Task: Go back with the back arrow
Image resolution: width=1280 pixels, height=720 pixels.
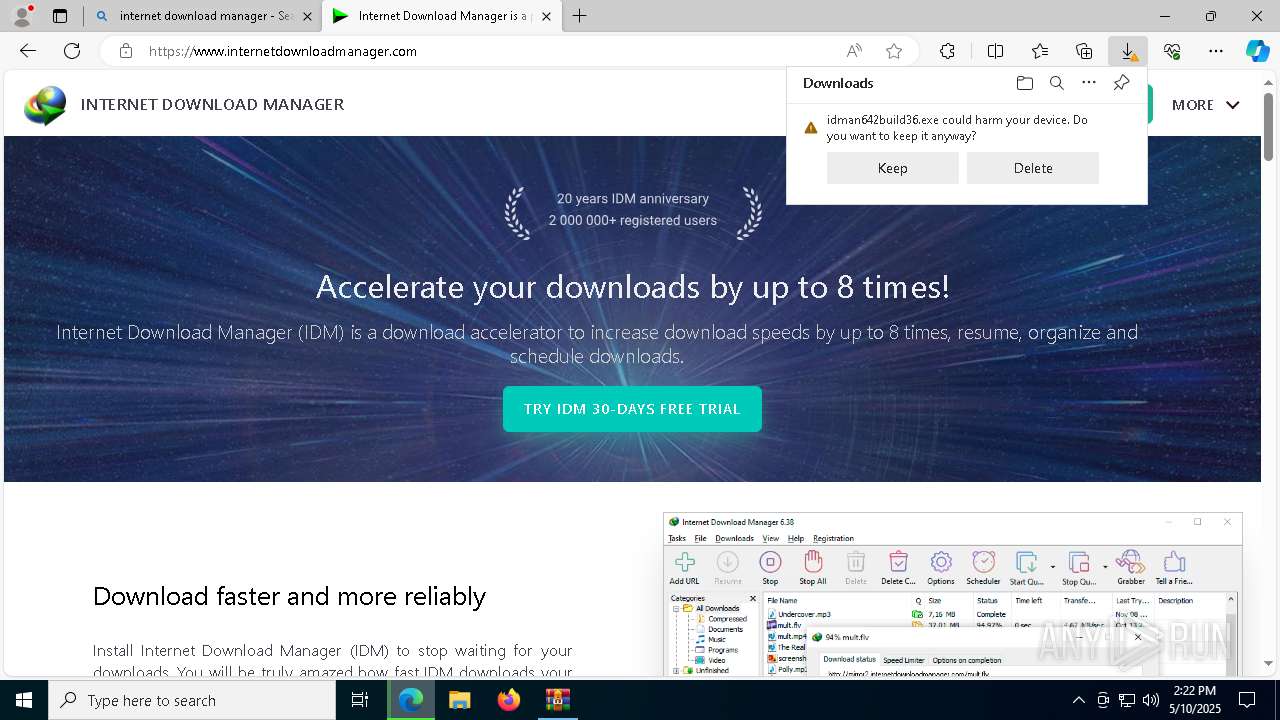Action: 28,51
